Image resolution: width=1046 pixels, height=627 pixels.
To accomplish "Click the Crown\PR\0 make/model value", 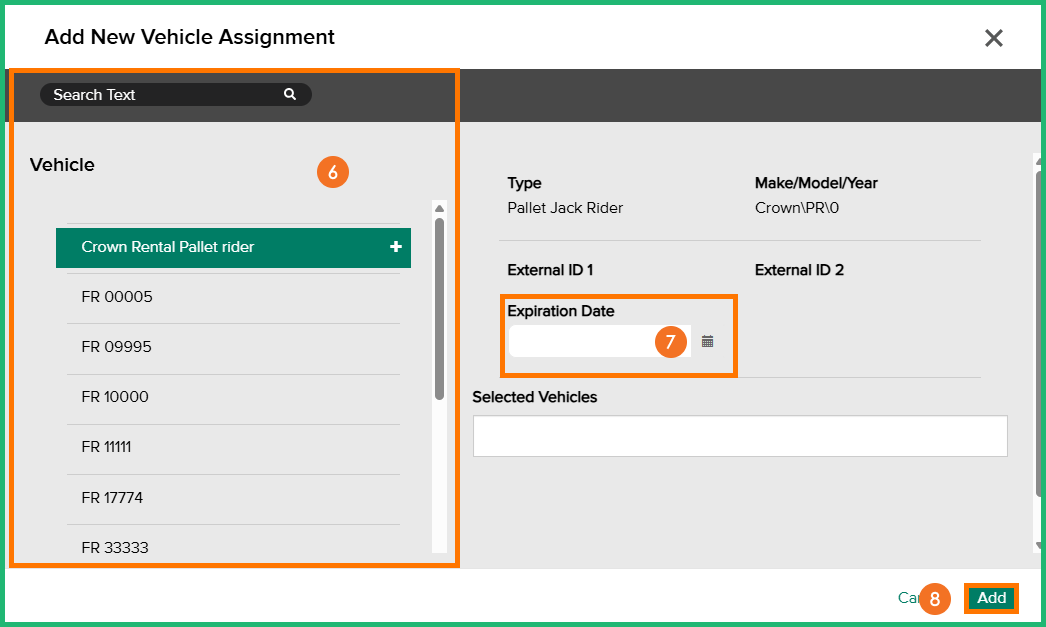I will click(x=797, y=208).
